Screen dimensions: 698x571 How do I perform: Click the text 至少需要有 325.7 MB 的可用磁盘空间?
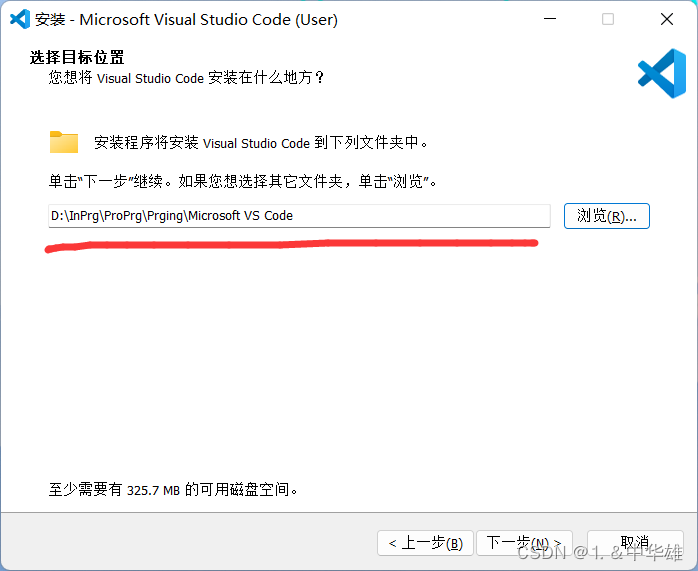(173, 490)
